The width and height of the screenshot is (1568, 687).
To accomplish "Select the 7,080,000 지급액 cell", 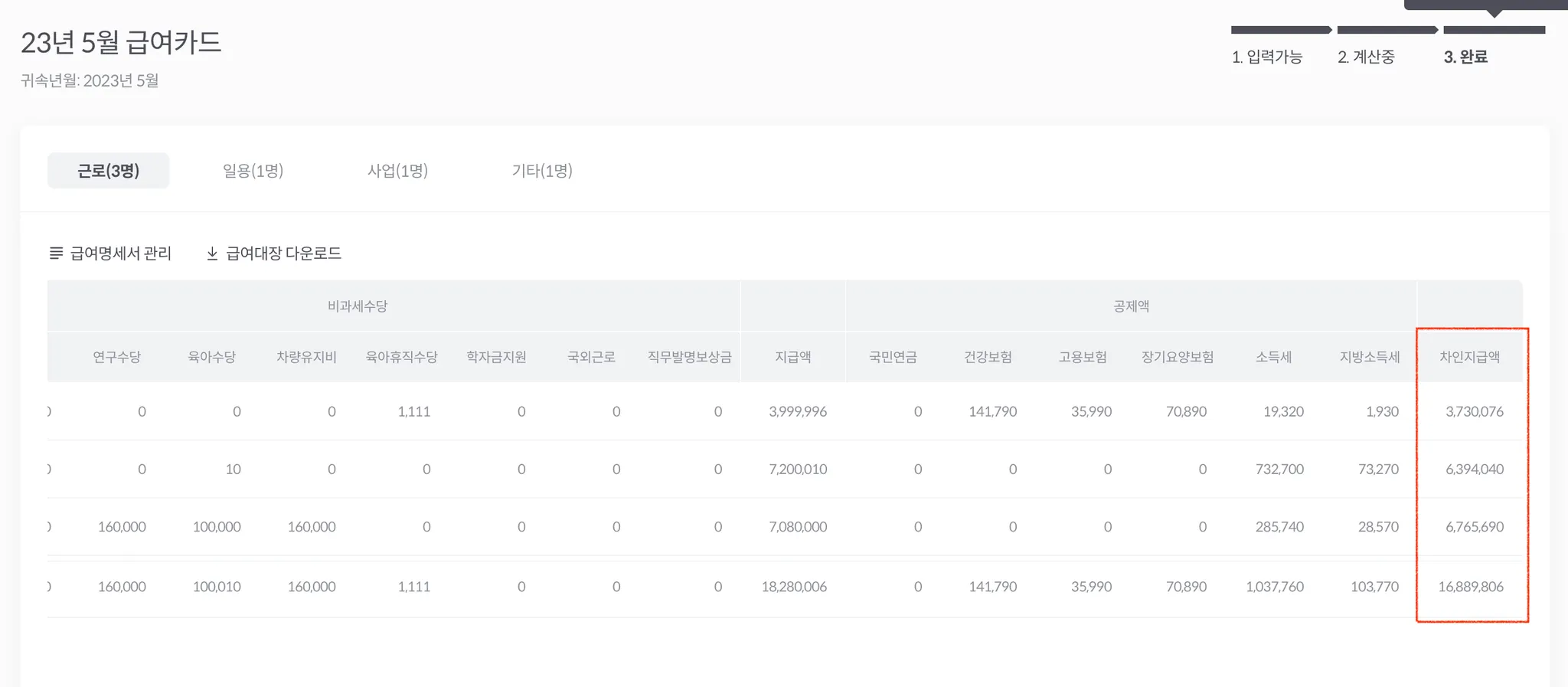I will [798, 527].
